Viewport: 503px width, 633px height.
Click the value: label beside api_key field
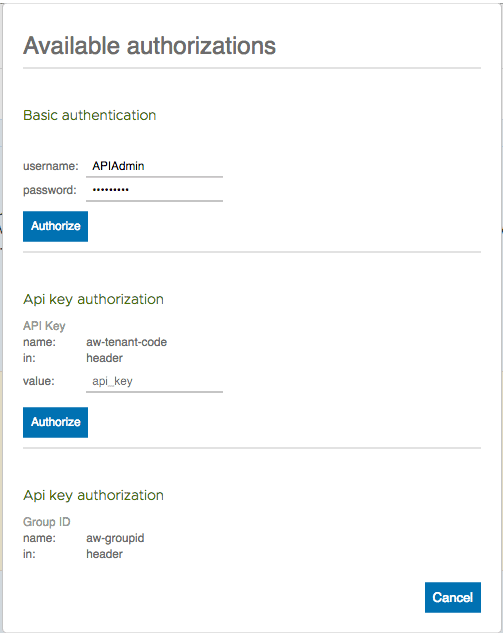point(39,381)
